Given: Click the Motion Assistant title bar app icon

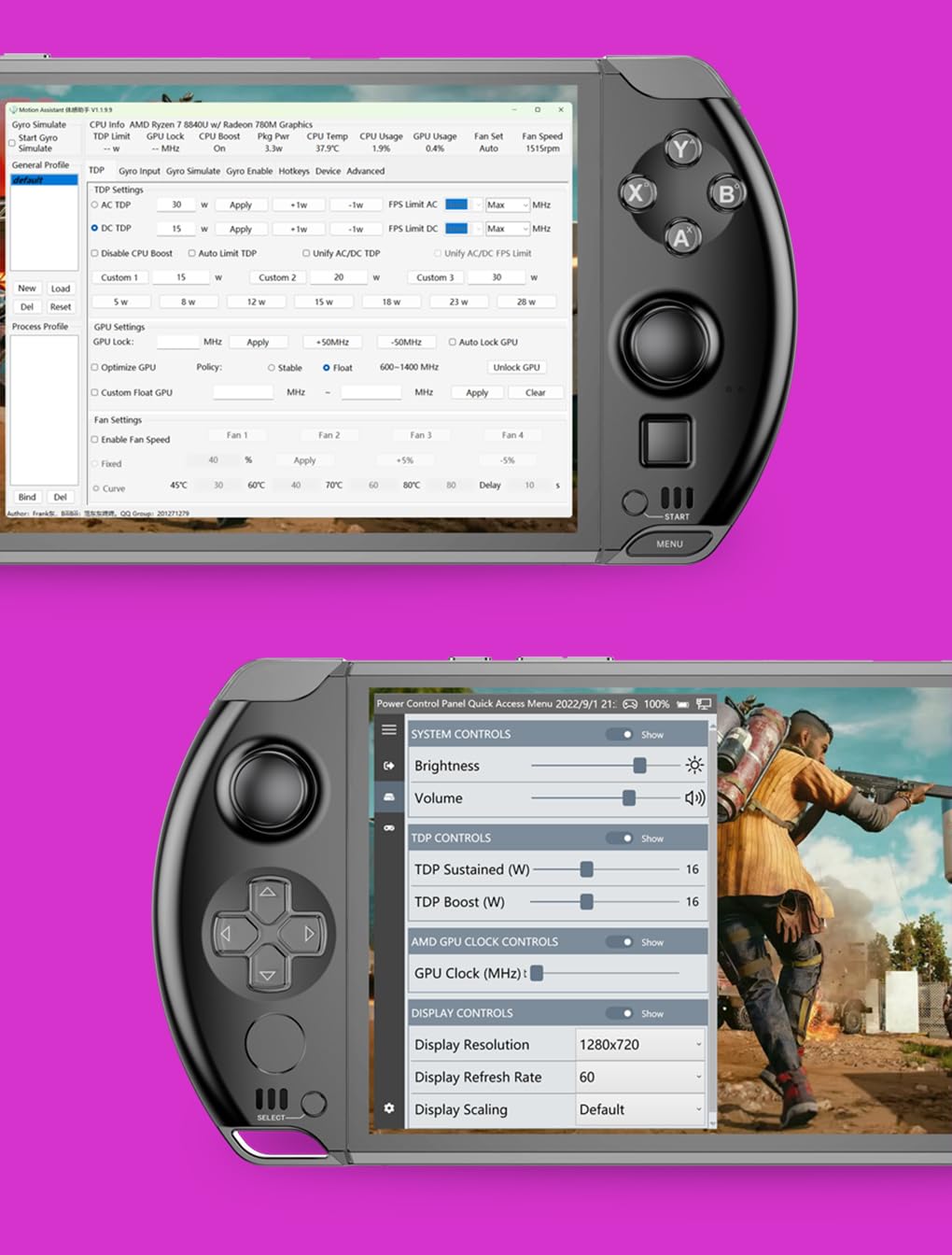Looking at the screenshot, I should pyautogui.click(x=13, y=109).
